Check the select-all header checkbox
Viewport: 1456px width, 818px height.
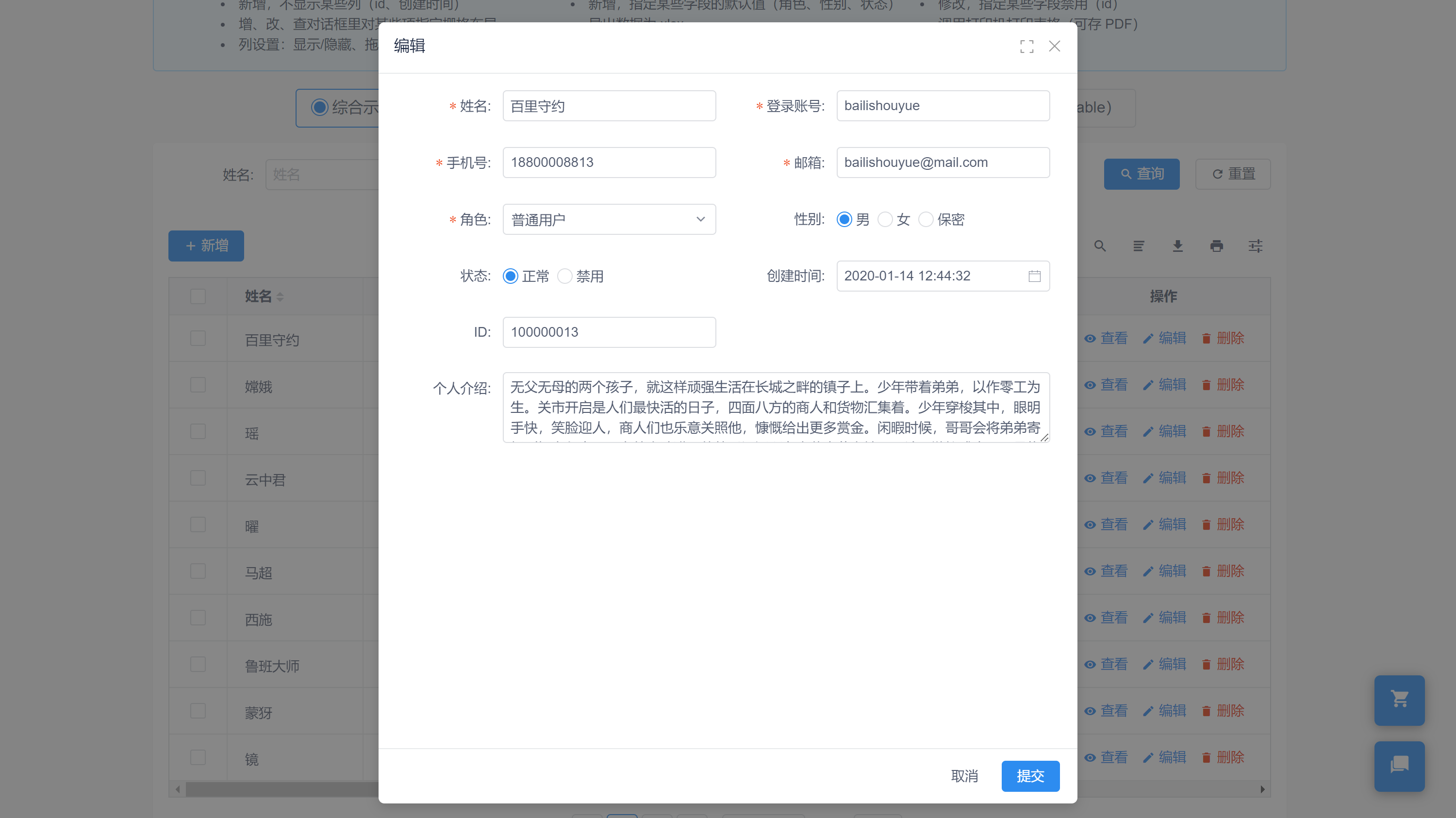coord(198,296)
